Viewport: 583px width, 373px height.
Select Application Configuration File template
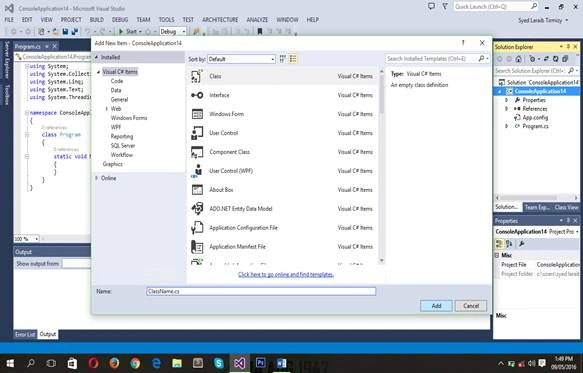click(283, 228)
